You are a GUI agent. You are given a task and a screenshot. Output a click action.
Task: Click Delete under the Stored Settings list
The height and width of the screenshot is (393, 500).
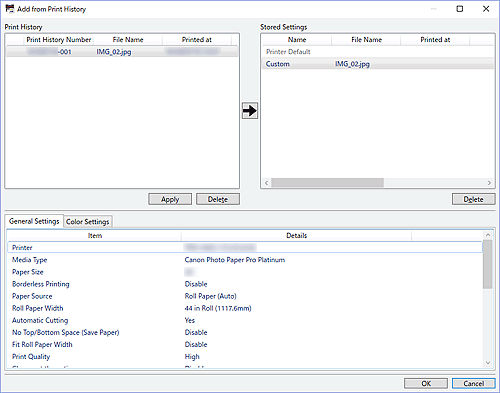click(473, 199)
